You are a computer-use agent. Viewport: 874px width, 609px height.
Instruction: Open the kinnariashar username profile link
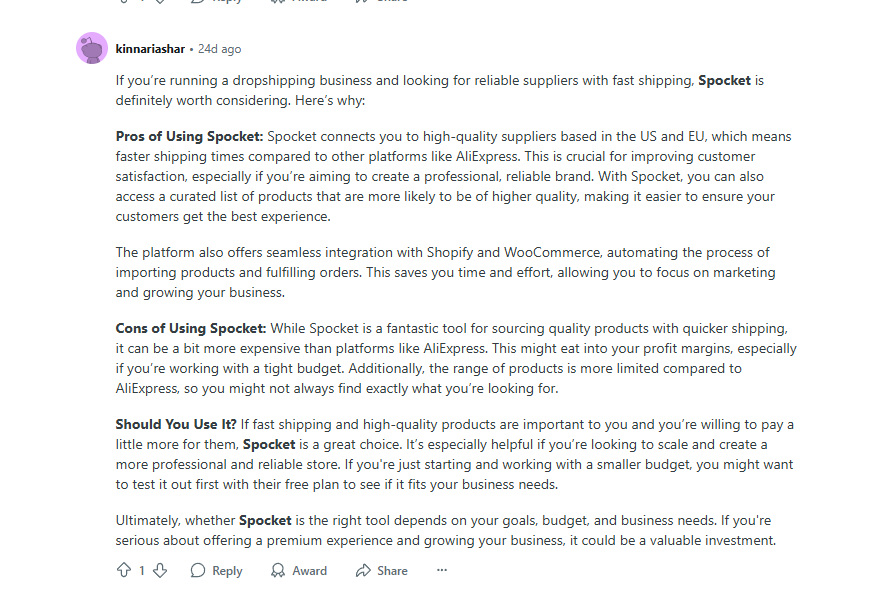click(x=150, y=49)
